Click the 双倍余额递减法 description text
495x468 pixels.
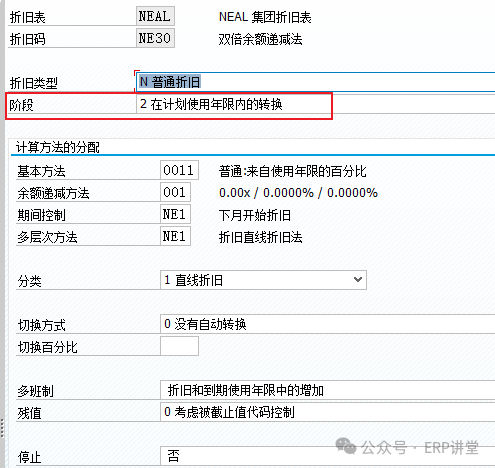click(x=260, y=39)
